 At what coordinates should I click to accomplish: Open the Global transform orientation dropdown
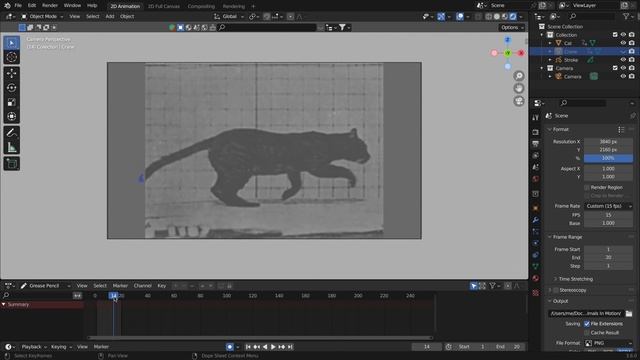(x=229, y=17)
